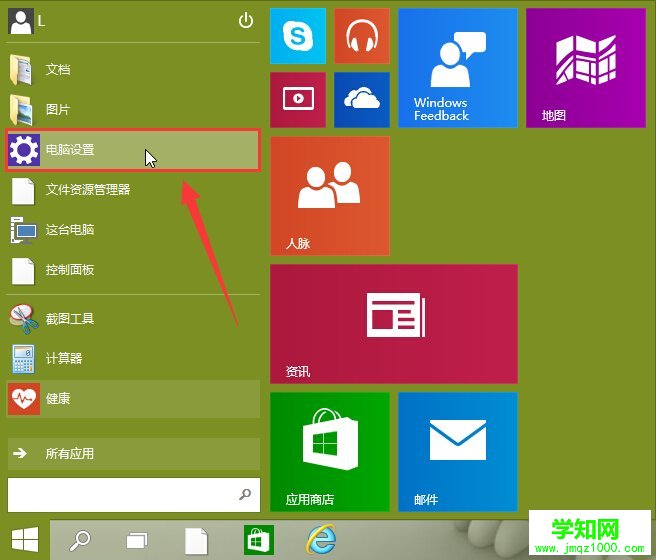The image size is (656, 560).
Task: Open Task View on taskbar
Action: [137, 540]
